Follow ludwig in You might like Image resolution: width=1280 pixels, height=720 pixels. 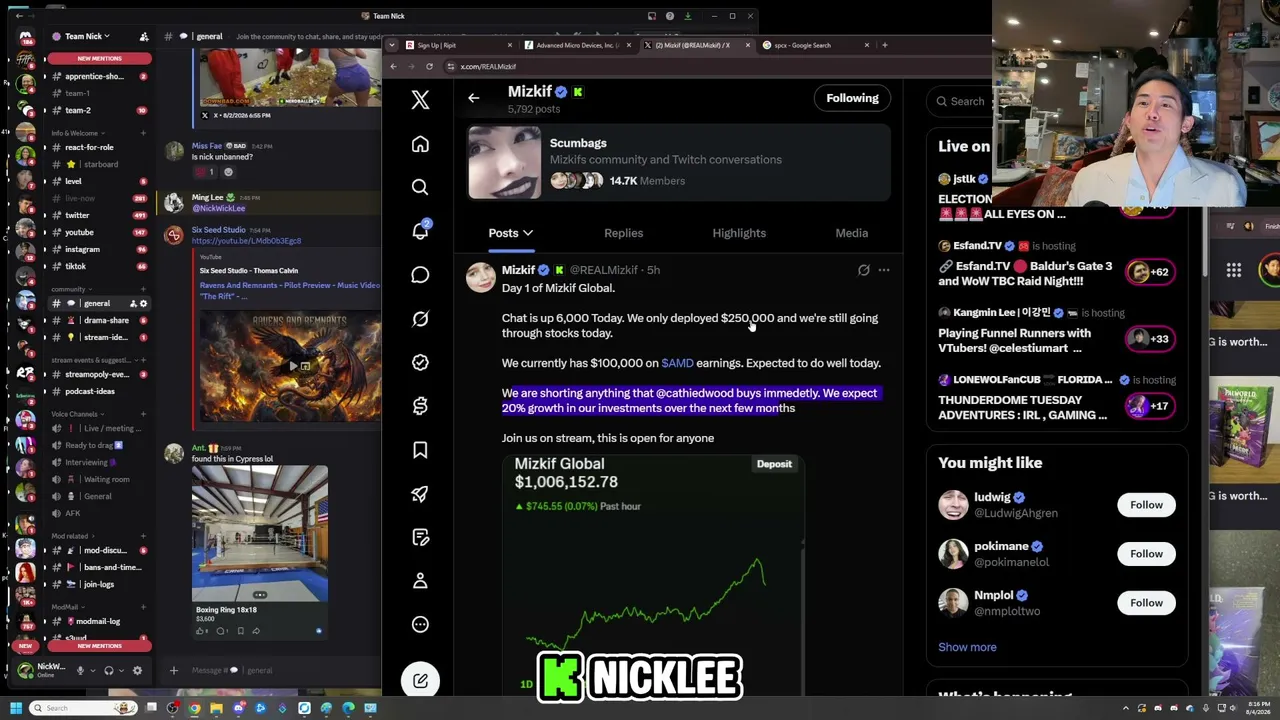click(x=1146, y=505)
